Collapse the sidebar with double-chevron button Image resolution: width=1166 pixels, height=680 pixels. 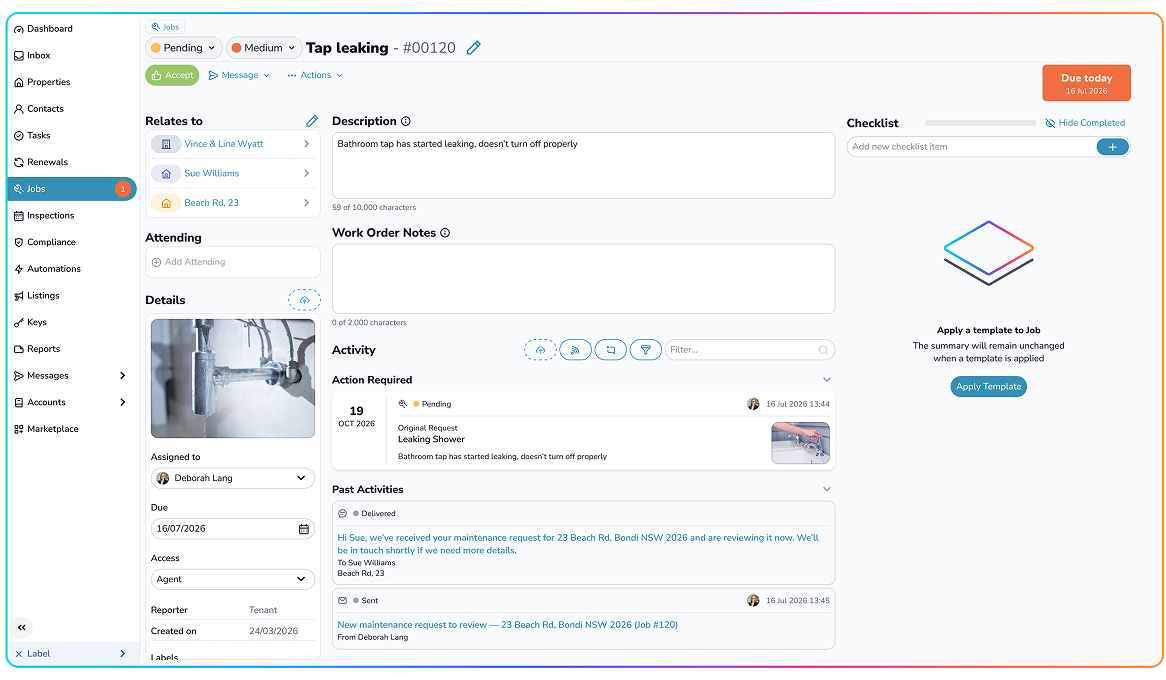tap(22, 628)
